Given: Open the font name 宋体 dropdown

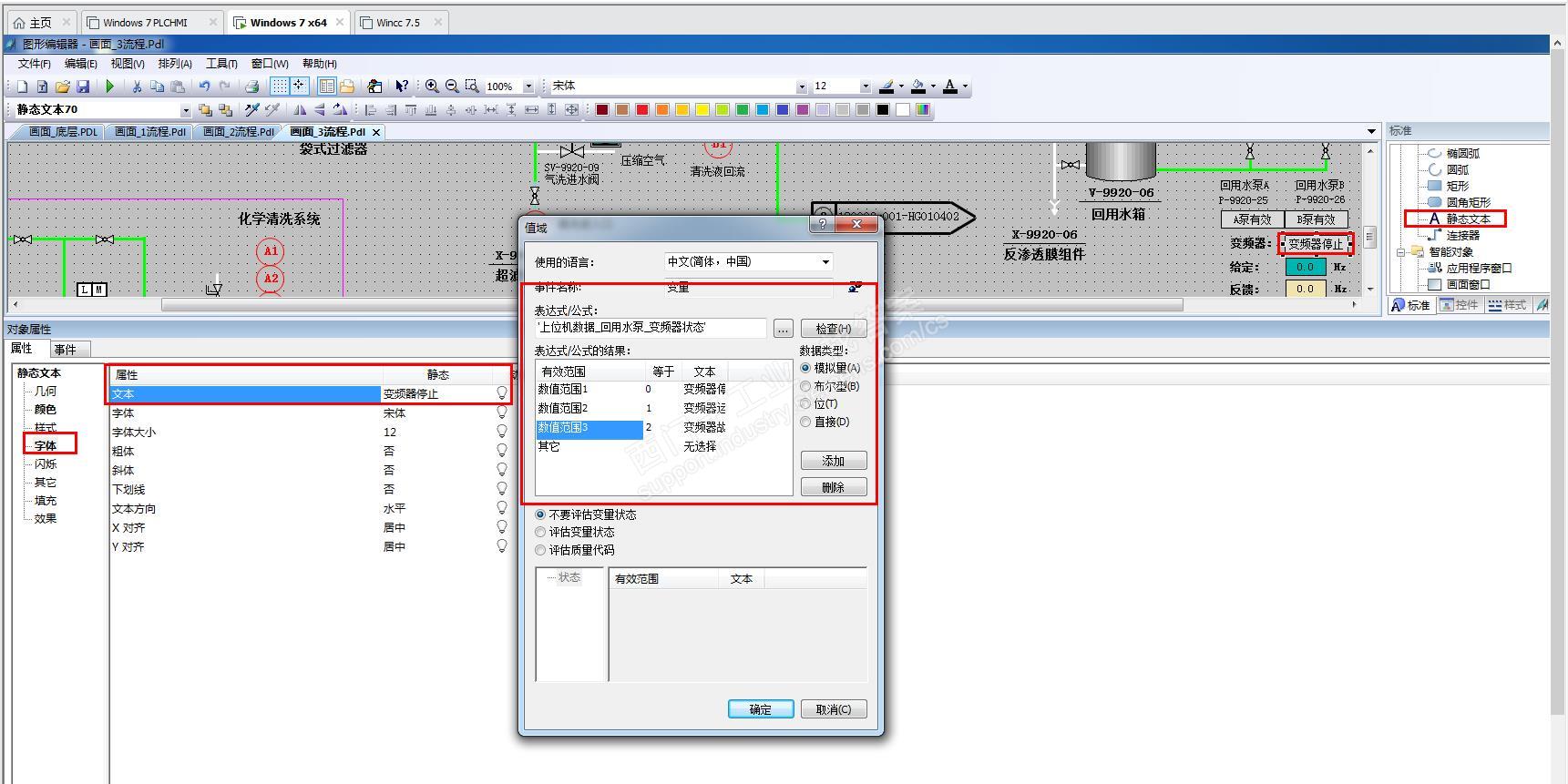Looking at the screenshot, I should click(802, 87).
